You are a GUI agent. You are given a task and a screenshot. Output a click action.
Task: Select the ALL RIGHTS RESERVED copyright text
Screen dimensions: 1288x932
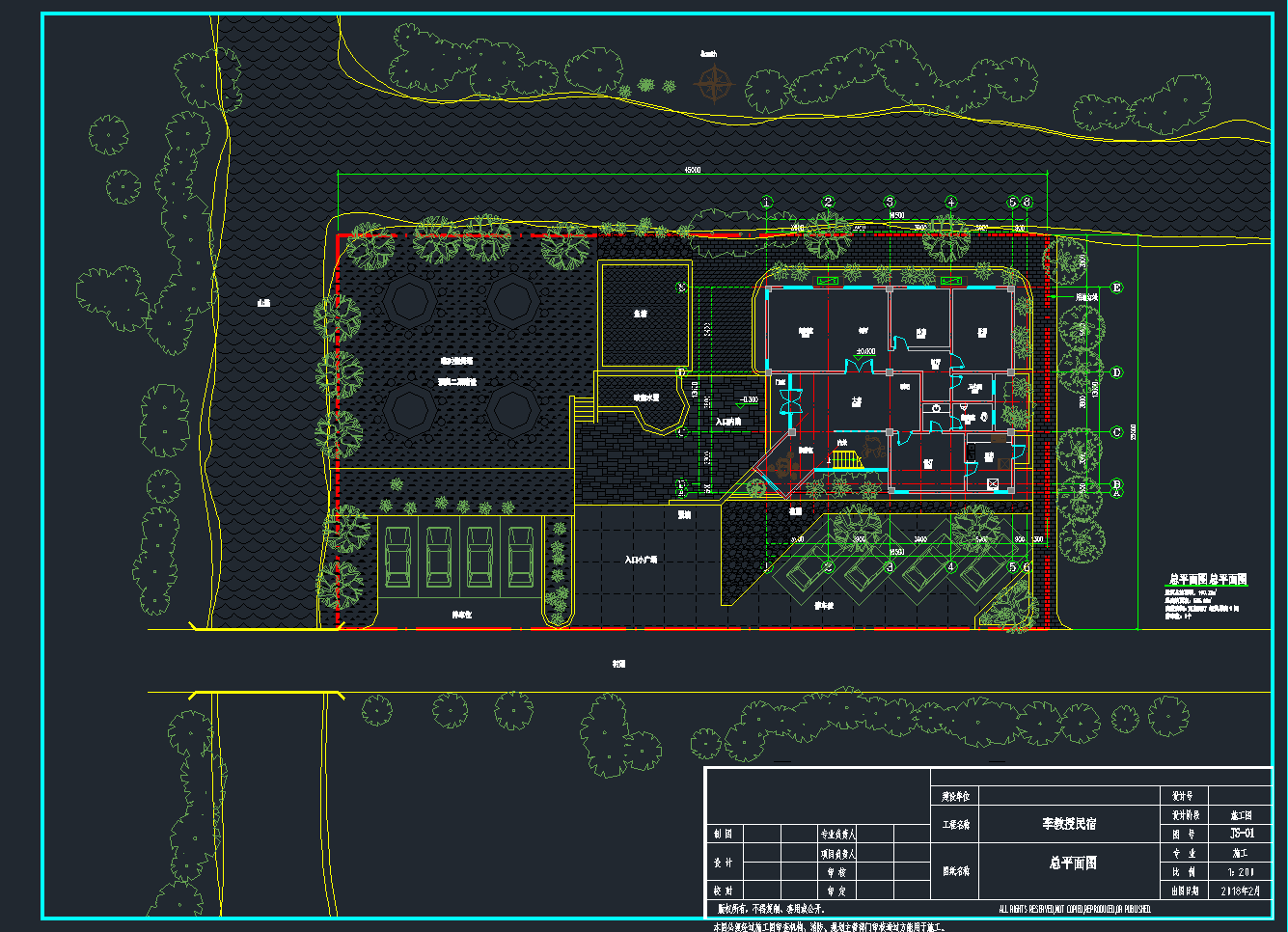tap(1074, 909)
